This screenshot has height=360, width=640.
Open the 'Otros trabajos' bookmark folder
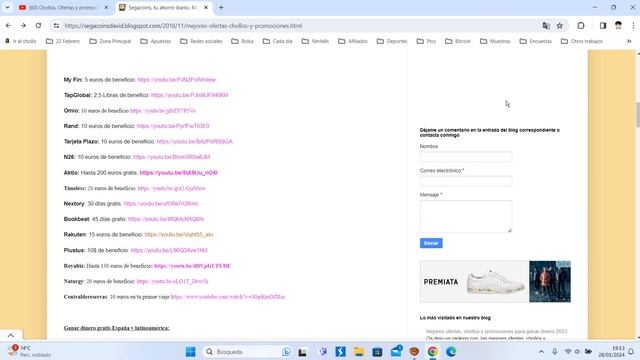(582, 41)
